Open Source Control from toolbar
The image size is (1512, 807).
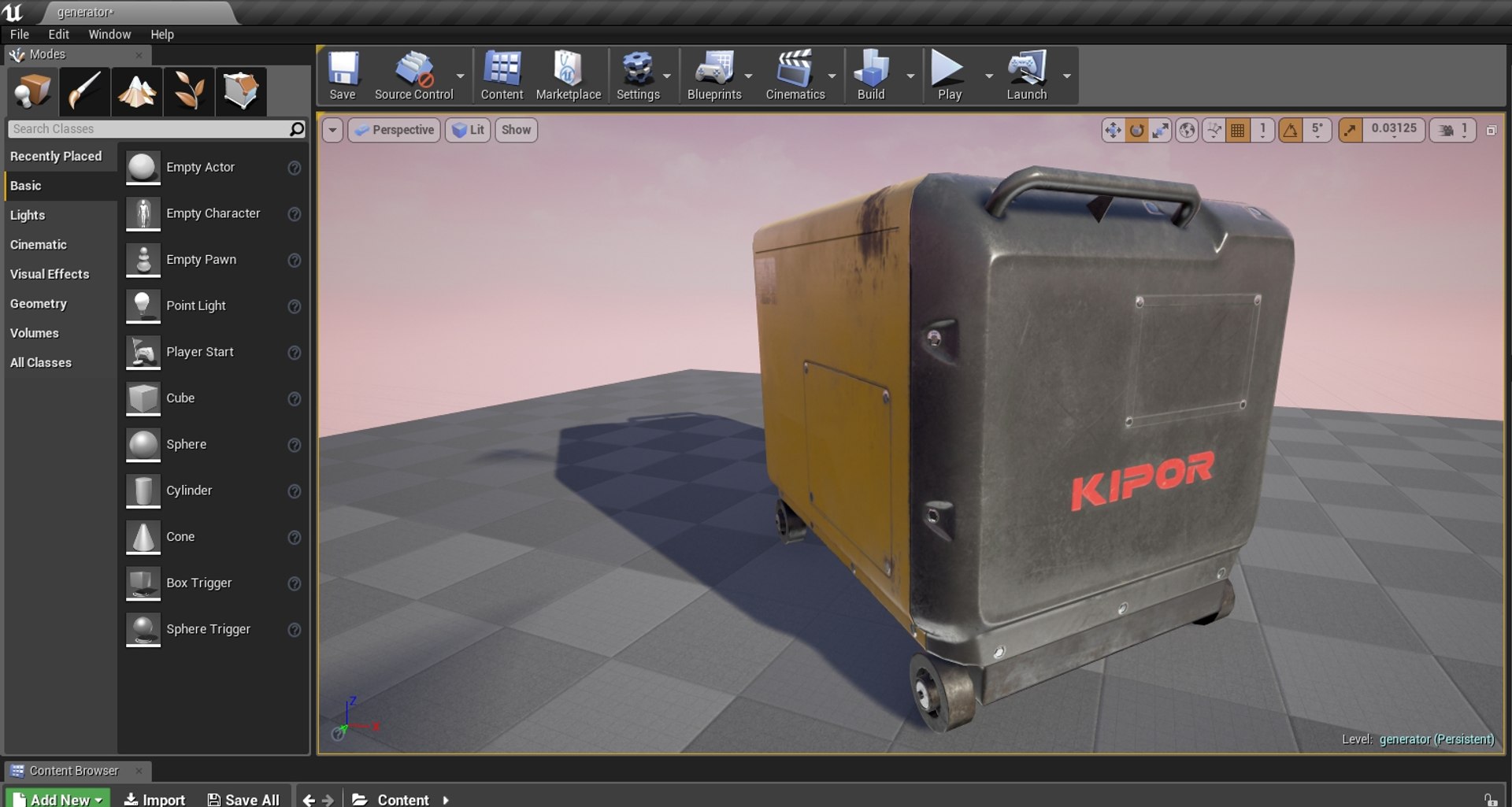tap(414, 76)
